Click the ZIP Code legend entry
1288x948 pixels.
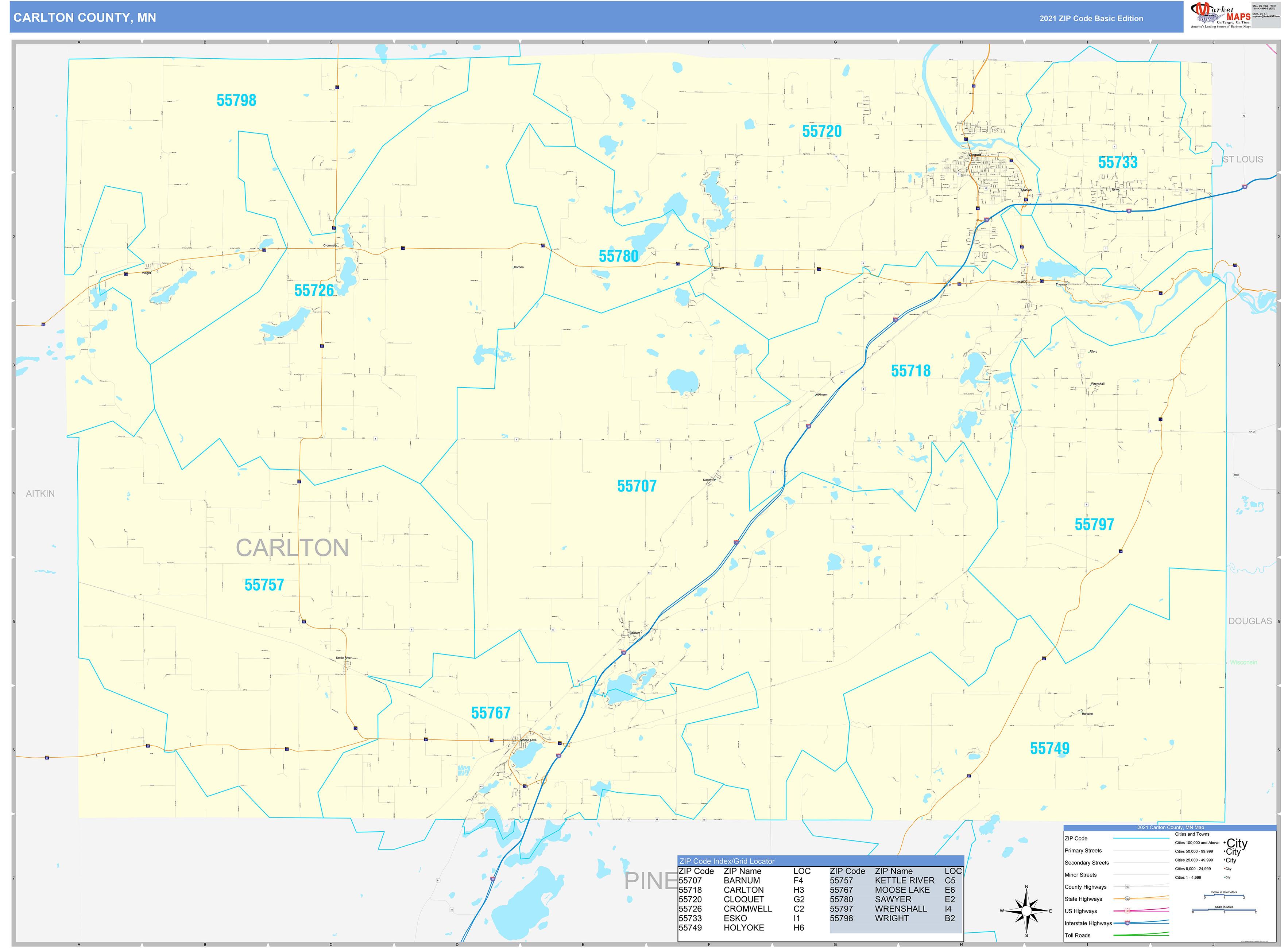1076,838
